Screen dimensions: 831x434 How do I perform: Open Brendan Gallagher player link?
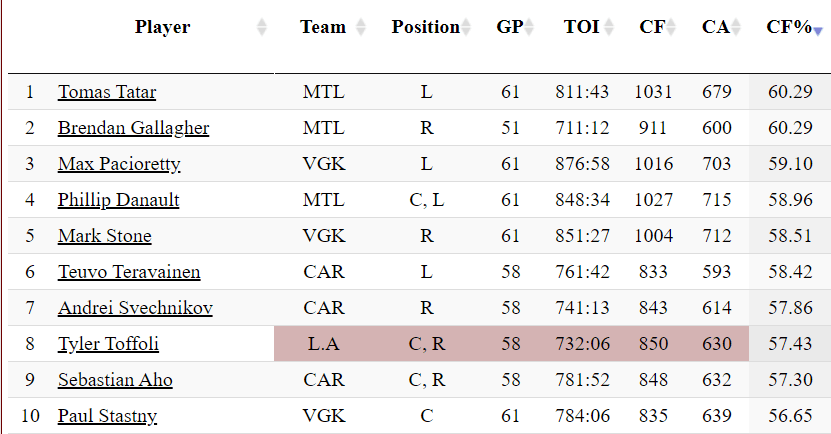[133, 128]
